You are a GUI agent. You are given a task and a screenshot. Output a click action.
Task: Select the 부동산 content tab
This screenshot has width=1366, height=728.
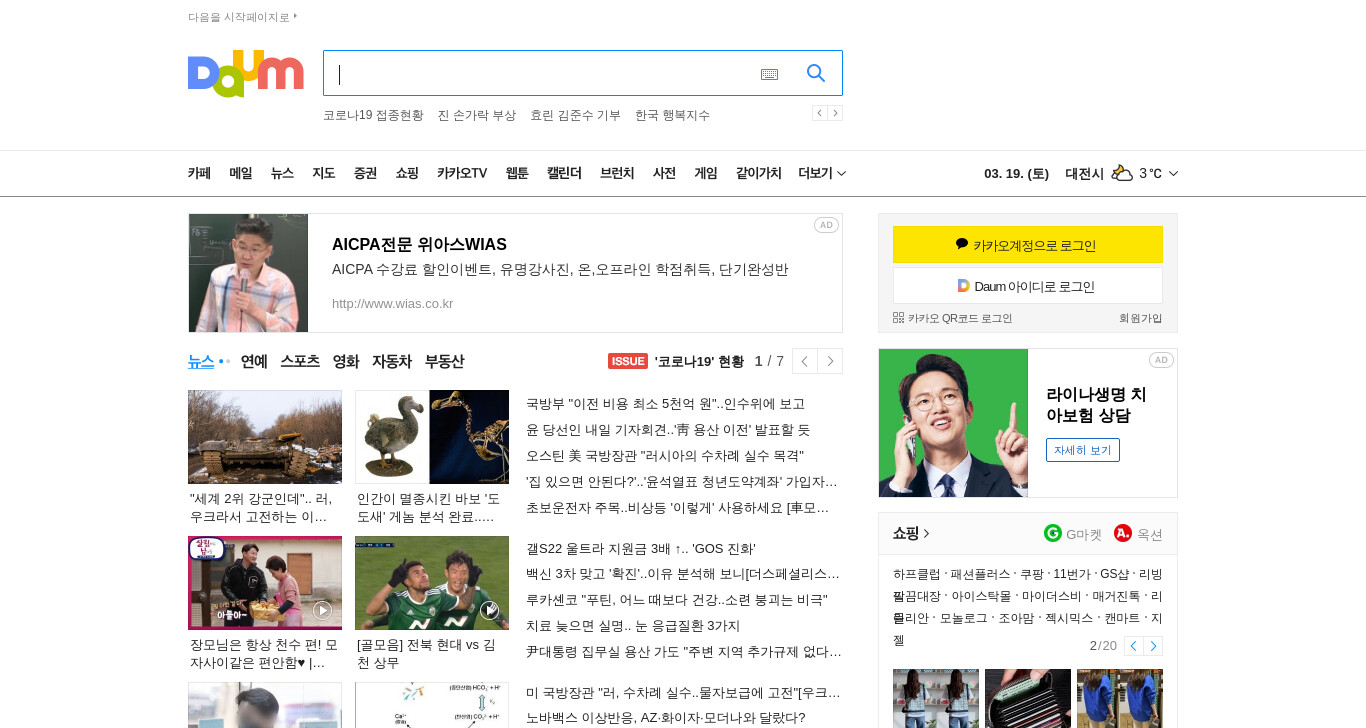point(444,361)
